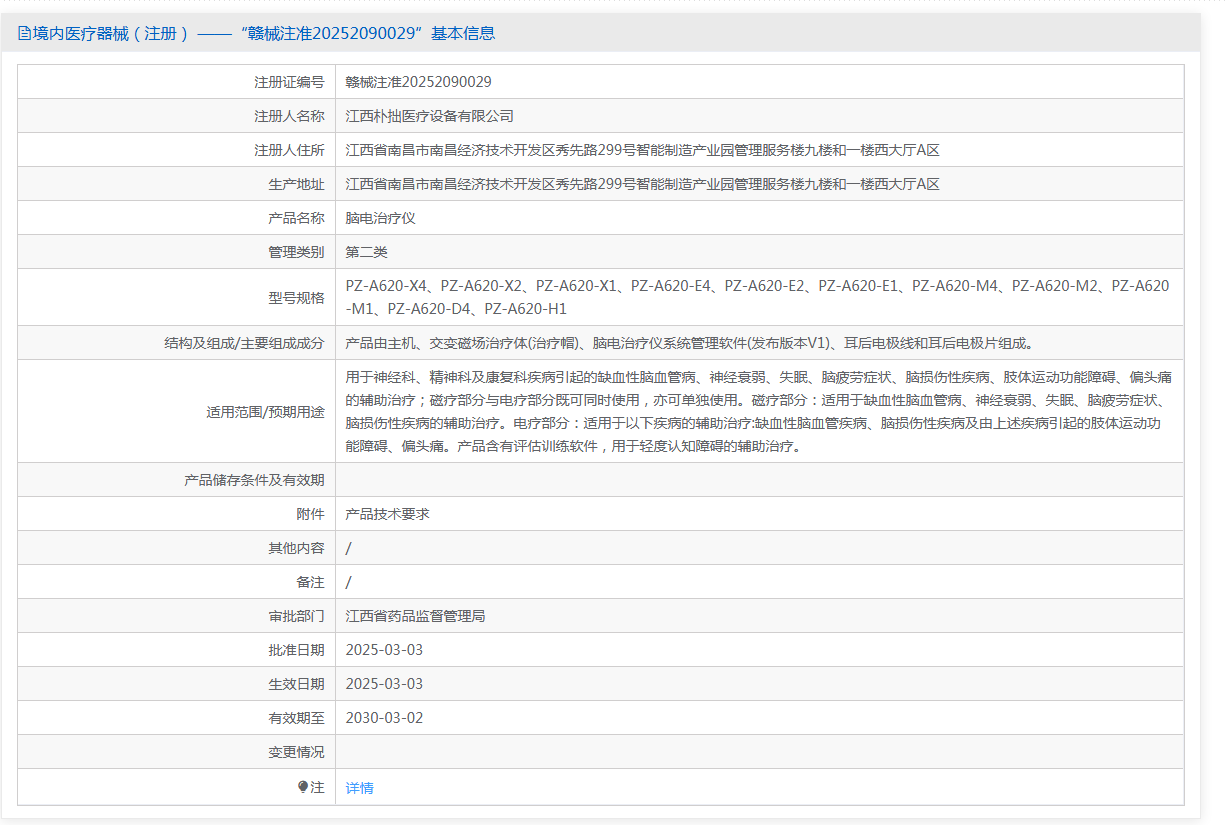This screenshot has height=825, width=1226.
Task: Click the 注册人住所 label
Action: pos(289,150)
